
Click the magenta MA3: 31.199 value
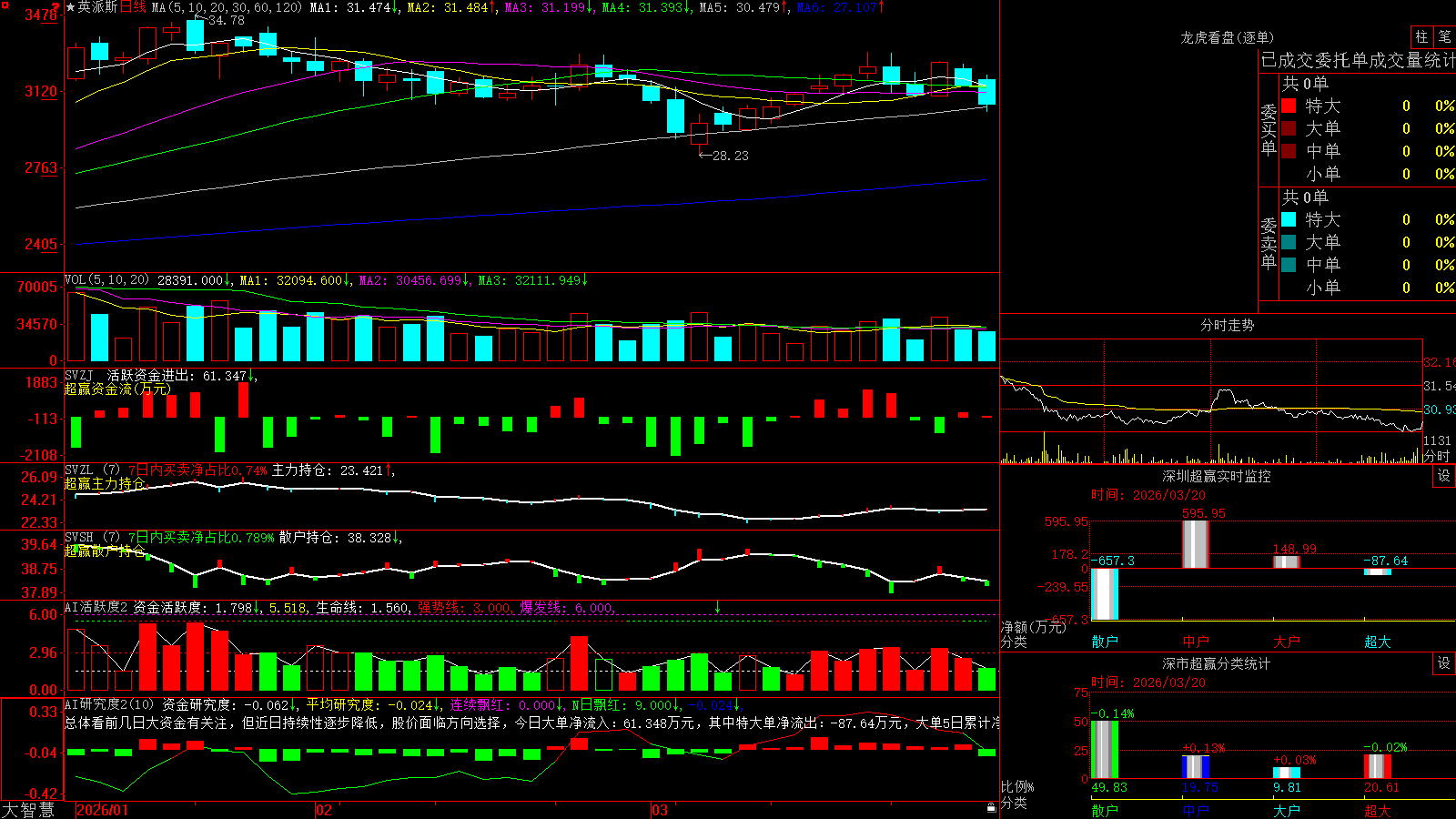[544, 7]
